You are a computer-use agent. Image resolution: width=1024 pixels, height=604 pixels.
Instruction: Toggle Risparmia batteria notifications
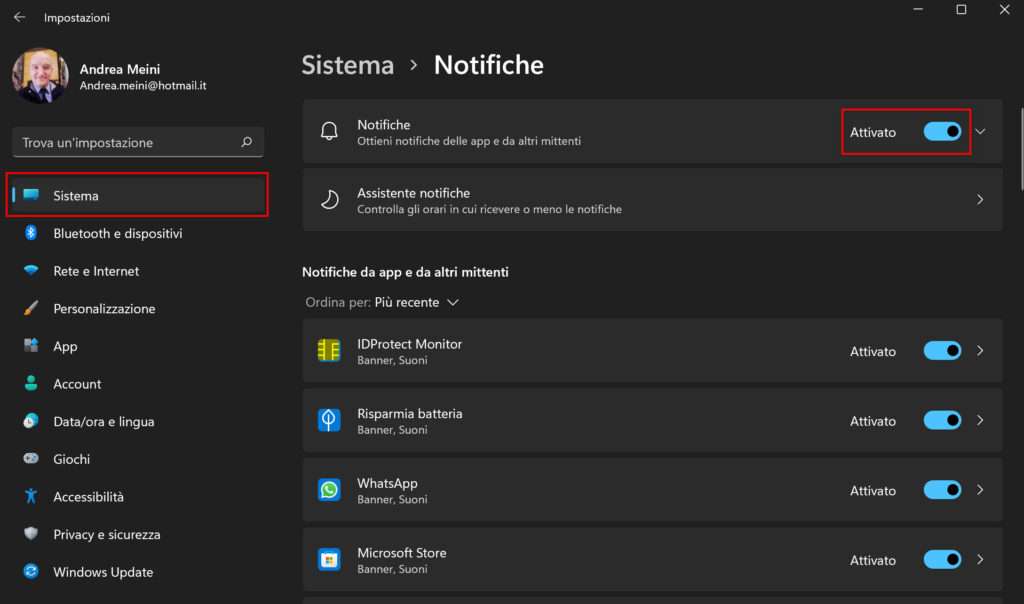click(x=942, y=421)
